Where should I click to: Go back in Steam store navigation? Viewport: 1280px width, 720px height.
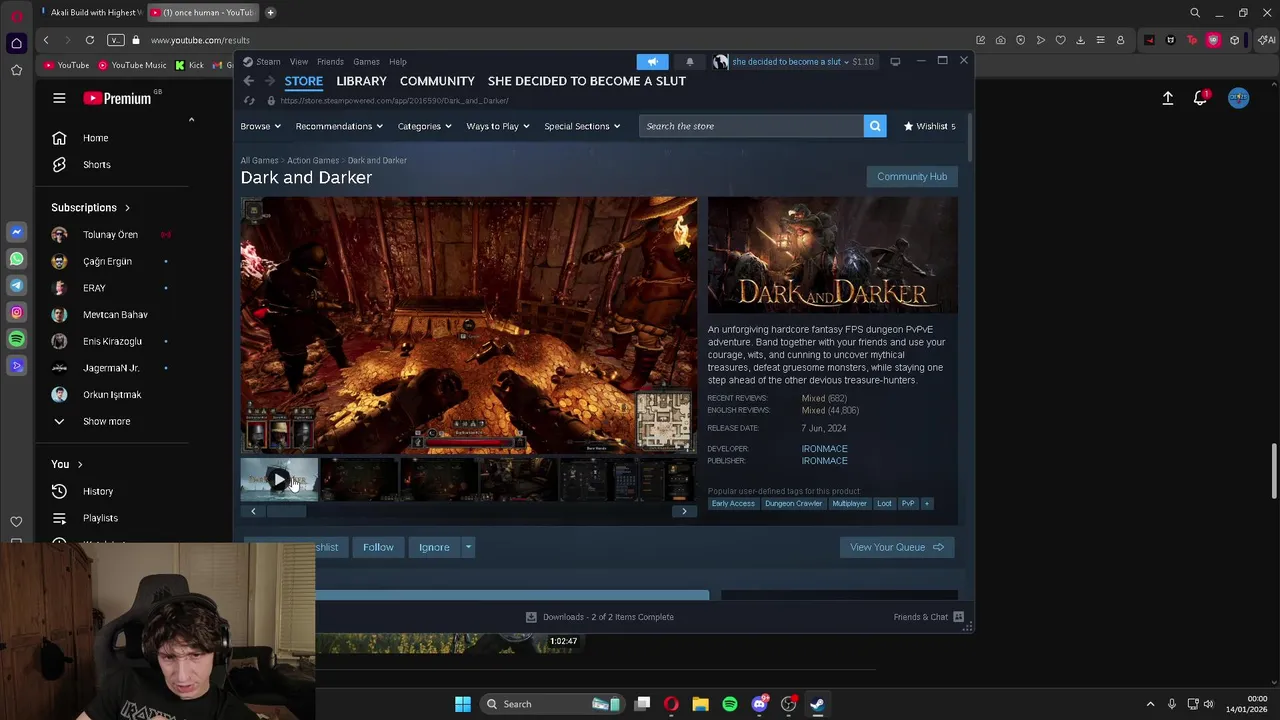[249, 81]
